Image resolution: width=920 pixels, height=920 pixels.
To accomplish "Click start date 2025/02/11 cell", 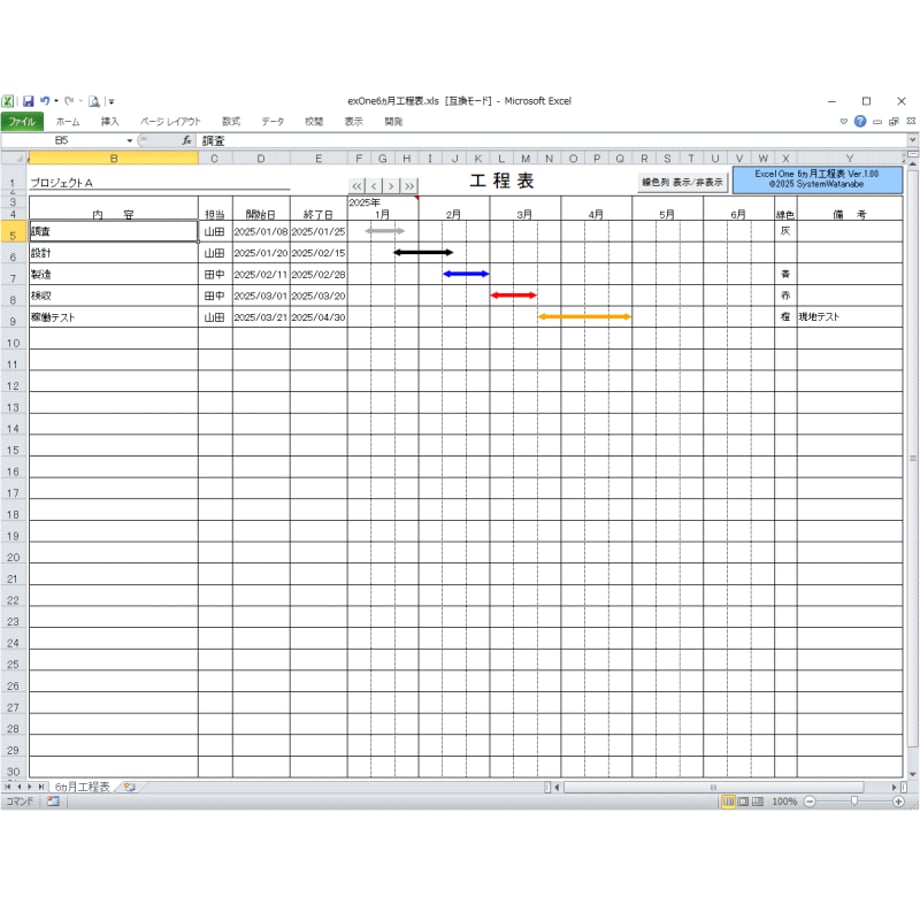I will tap(261, 275).
